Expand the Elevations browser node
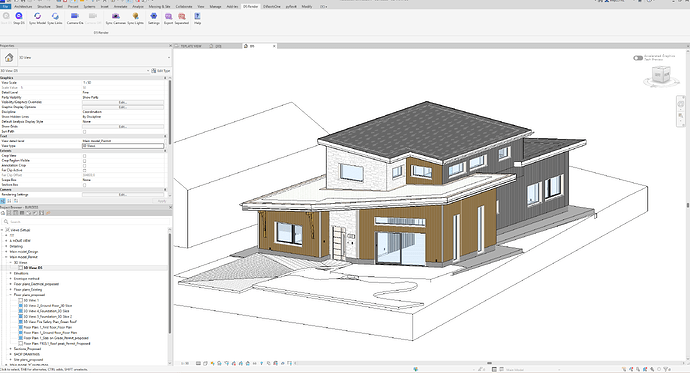Viewport: 690px width, 373px height. tap(11, 273)
